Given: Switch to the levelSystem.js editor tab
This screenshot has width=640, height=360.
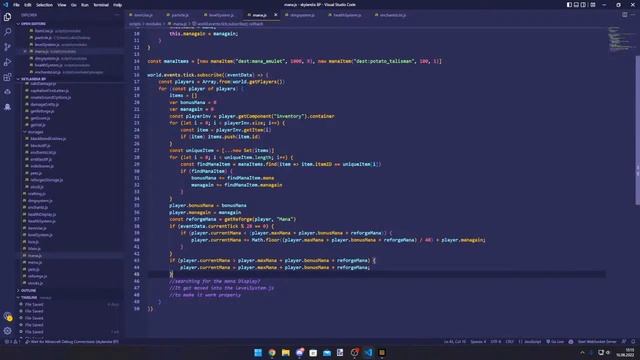Looking at the screenshot, I should click(x=221, y=15).
